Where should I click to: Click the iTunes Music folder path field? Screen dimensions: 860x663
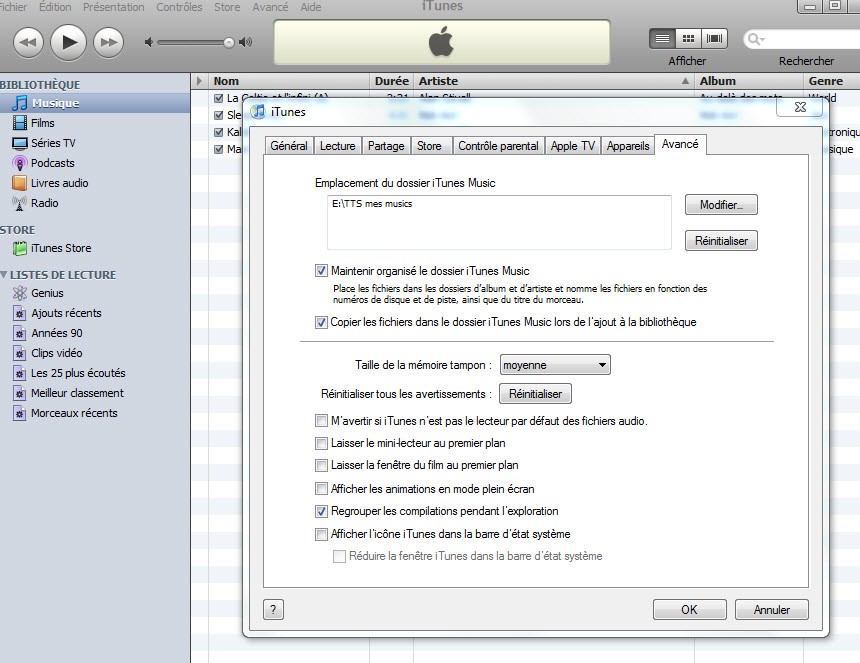[499, 223]
